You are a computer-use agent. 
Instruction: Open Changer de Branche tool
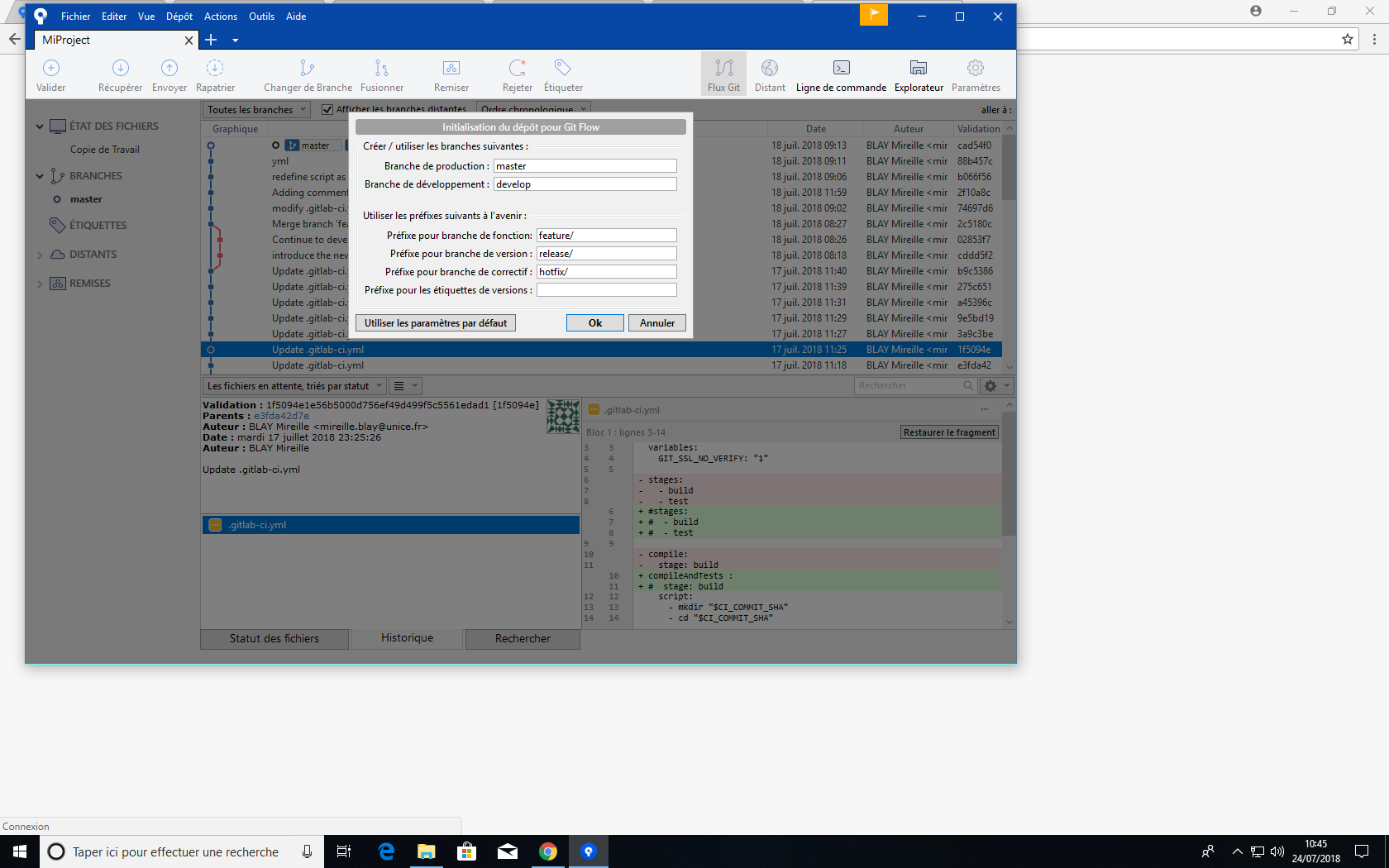(308, 69)
